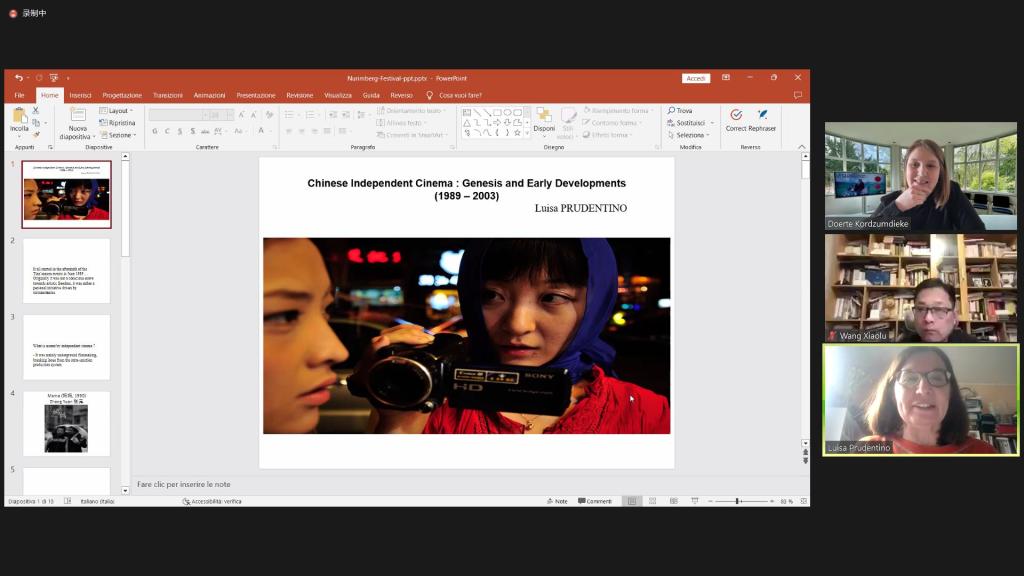This screenshot has height=576, width=1024.
Task: Open the Incolla paste options arrow
Action: pos(19,136)
